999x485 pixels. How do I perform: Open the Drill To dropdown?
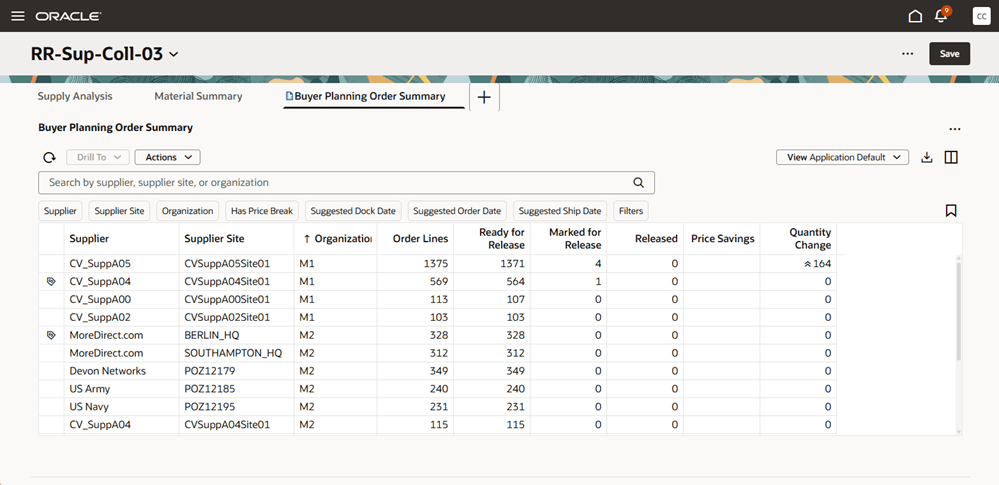(98, 157)
